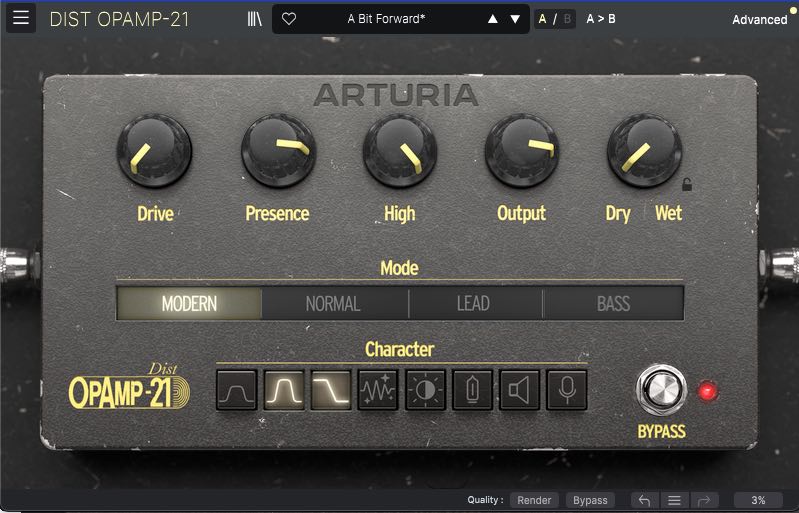799x513 pixels.
Task: Stomp the BYPASS footswitch
Action: tap(661, 390)
